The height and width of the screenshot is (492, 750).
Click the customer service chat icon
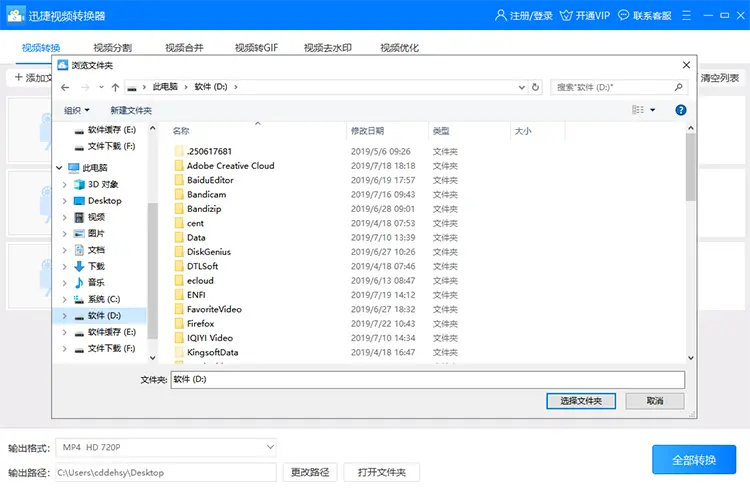click(x=623, y=15)
